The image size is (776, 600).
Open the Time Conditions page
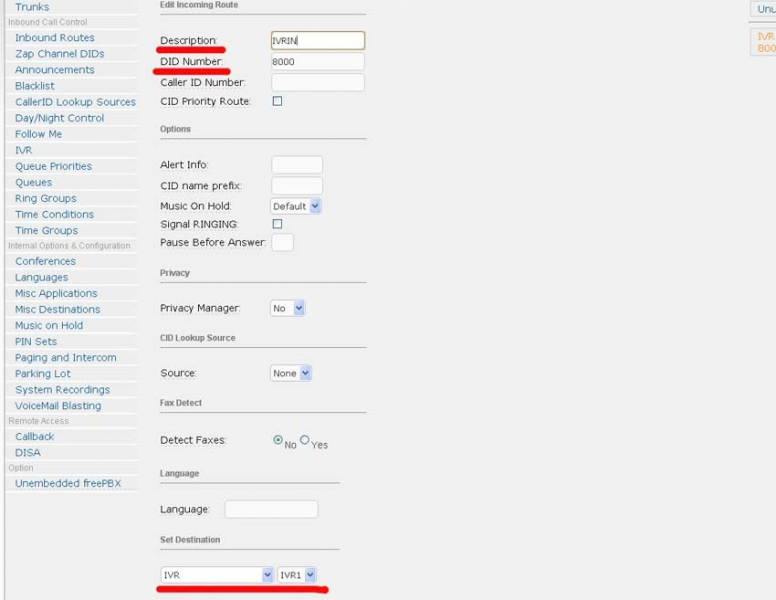coord(54,214)
